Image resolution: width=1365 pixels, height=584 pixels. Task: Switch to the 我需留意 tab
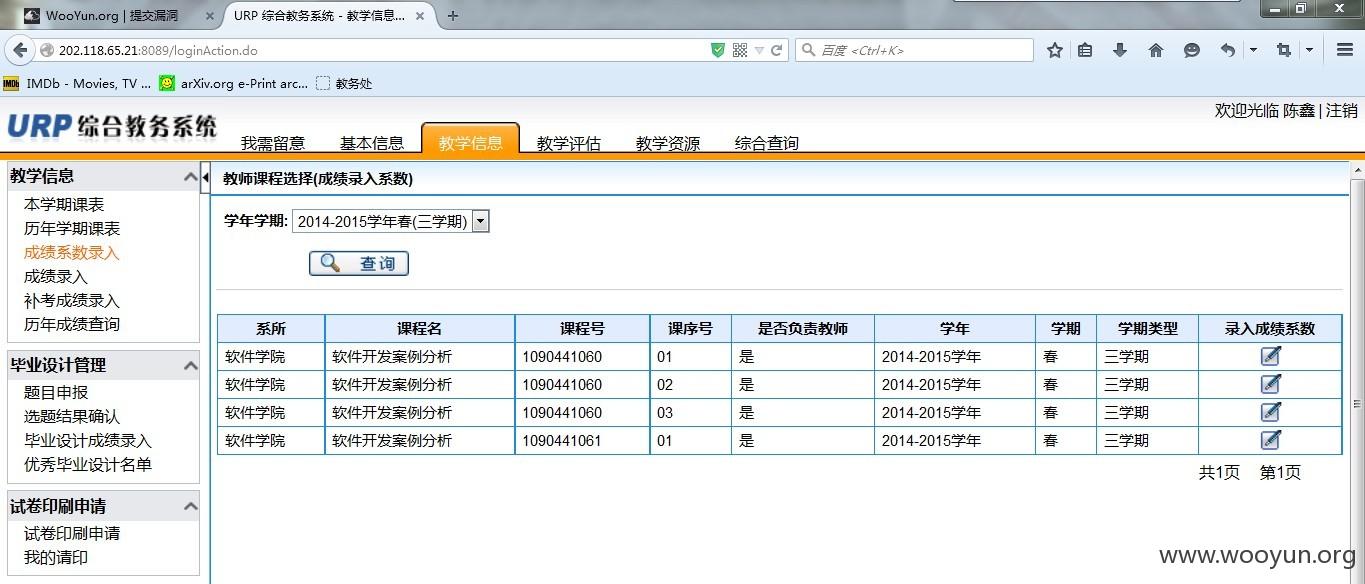point(273,143)
